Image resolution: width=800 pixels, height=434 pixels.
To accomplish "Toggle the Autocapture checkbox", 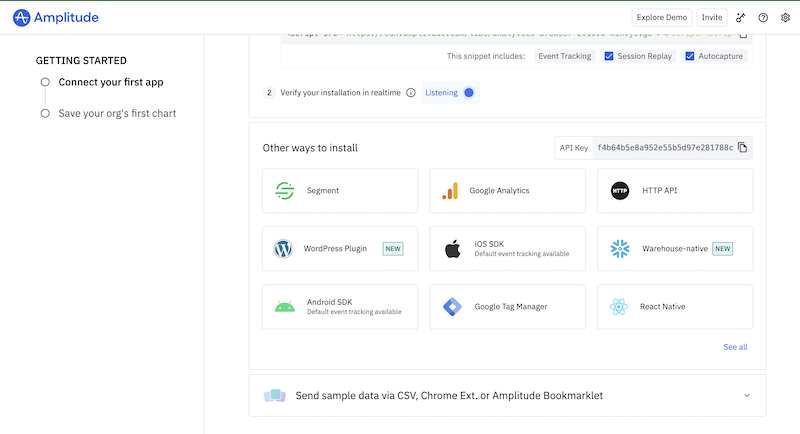I will click(689, 56).
